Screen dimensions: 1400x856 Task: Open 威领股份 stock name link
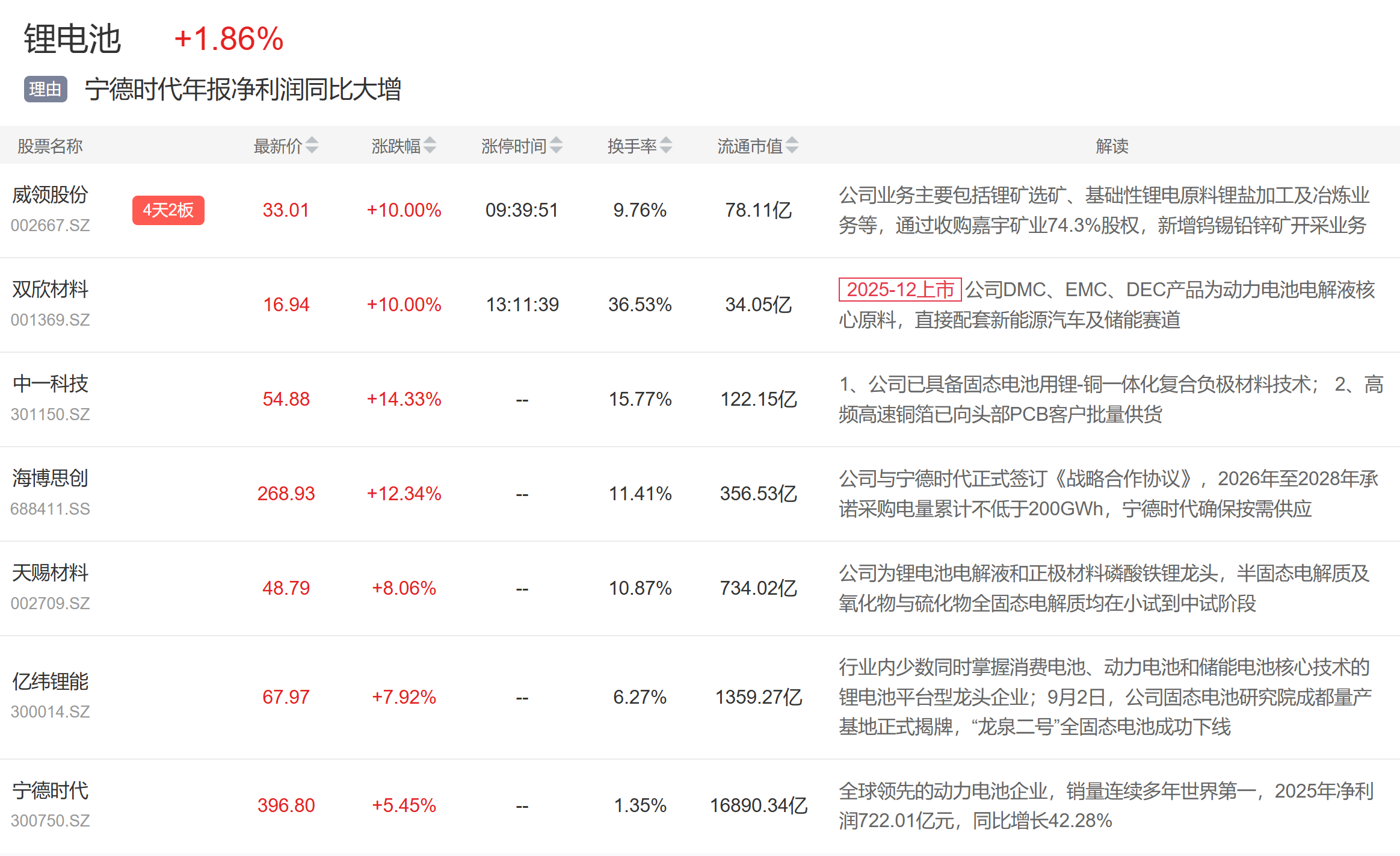(50, 194)
